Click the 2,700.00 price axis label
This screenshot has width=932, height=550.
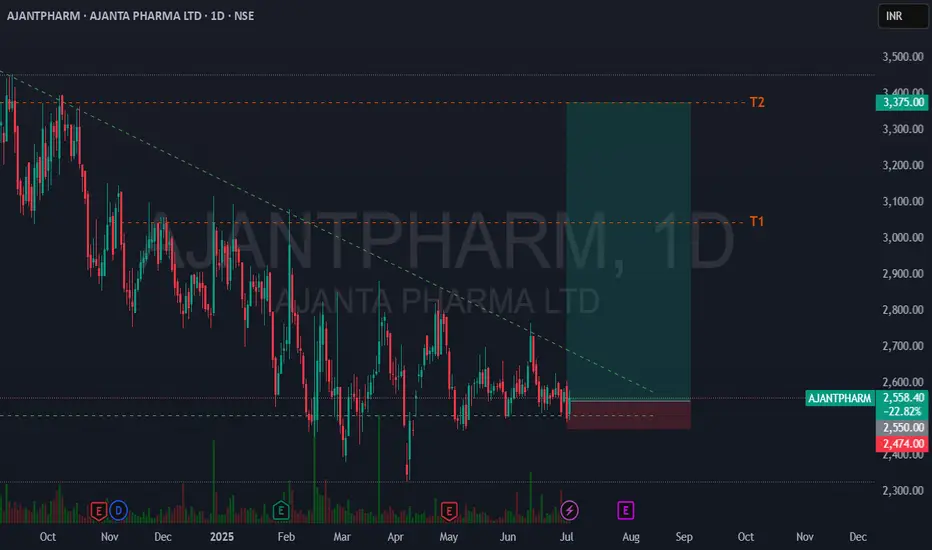[x=903, y=346]
